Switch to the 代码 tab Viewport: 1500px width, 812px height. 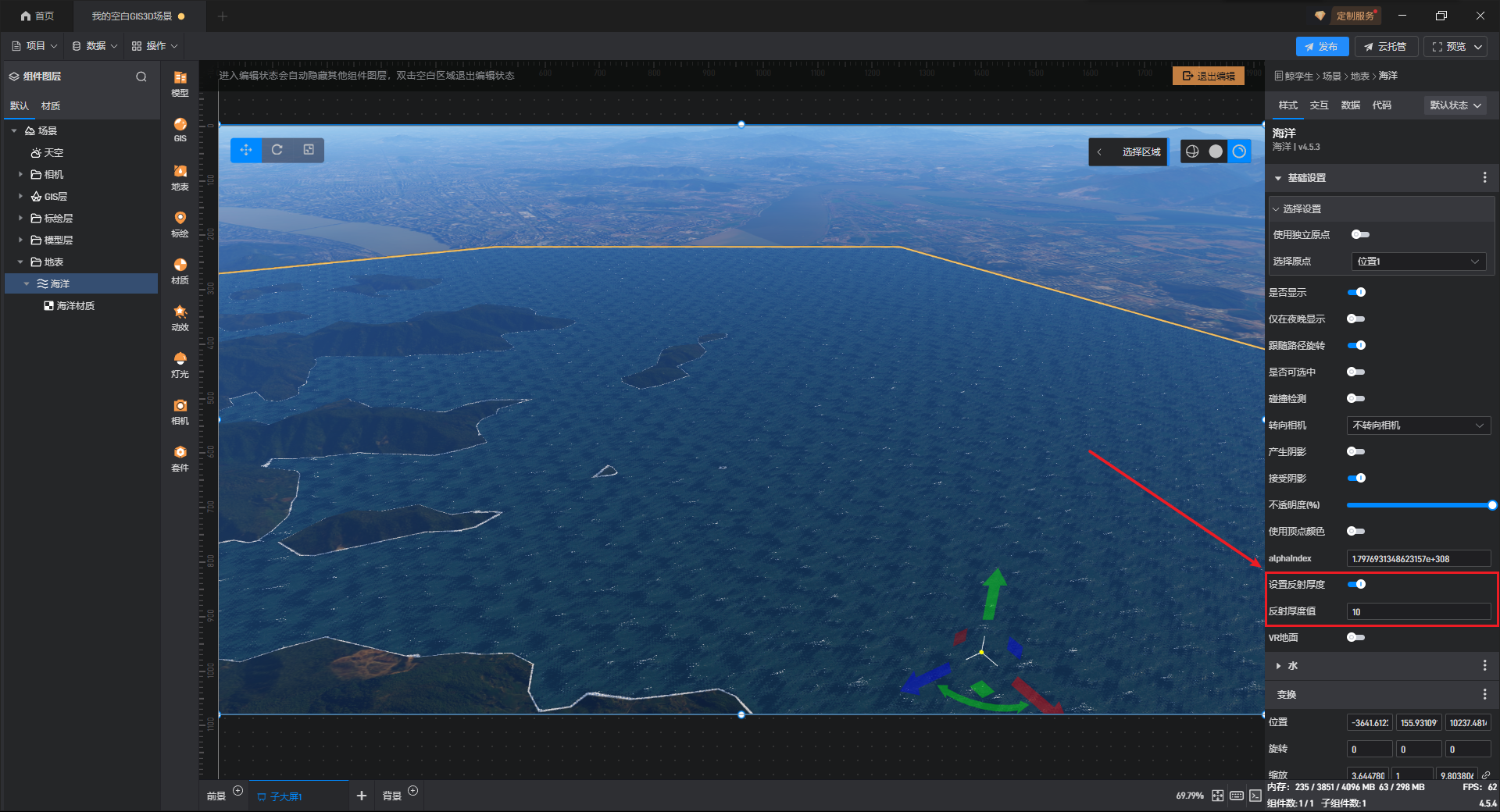coord(1381,105)
